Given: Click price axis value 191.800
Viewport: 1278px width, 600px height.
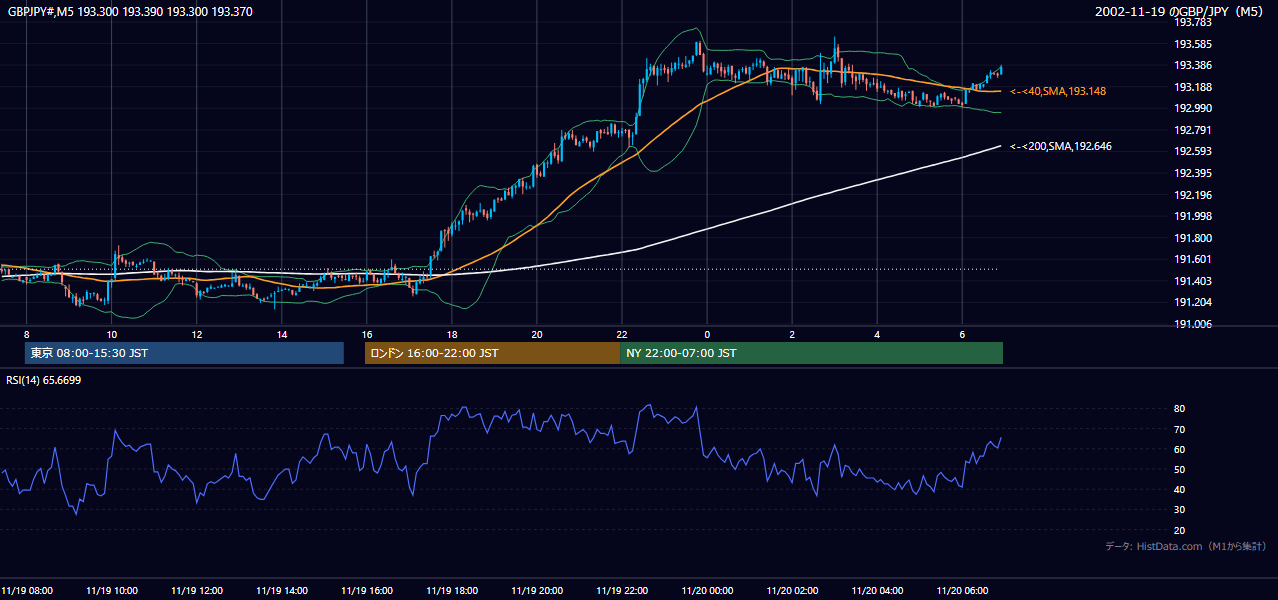Looking at the screenshot, I should (1192, 238).
